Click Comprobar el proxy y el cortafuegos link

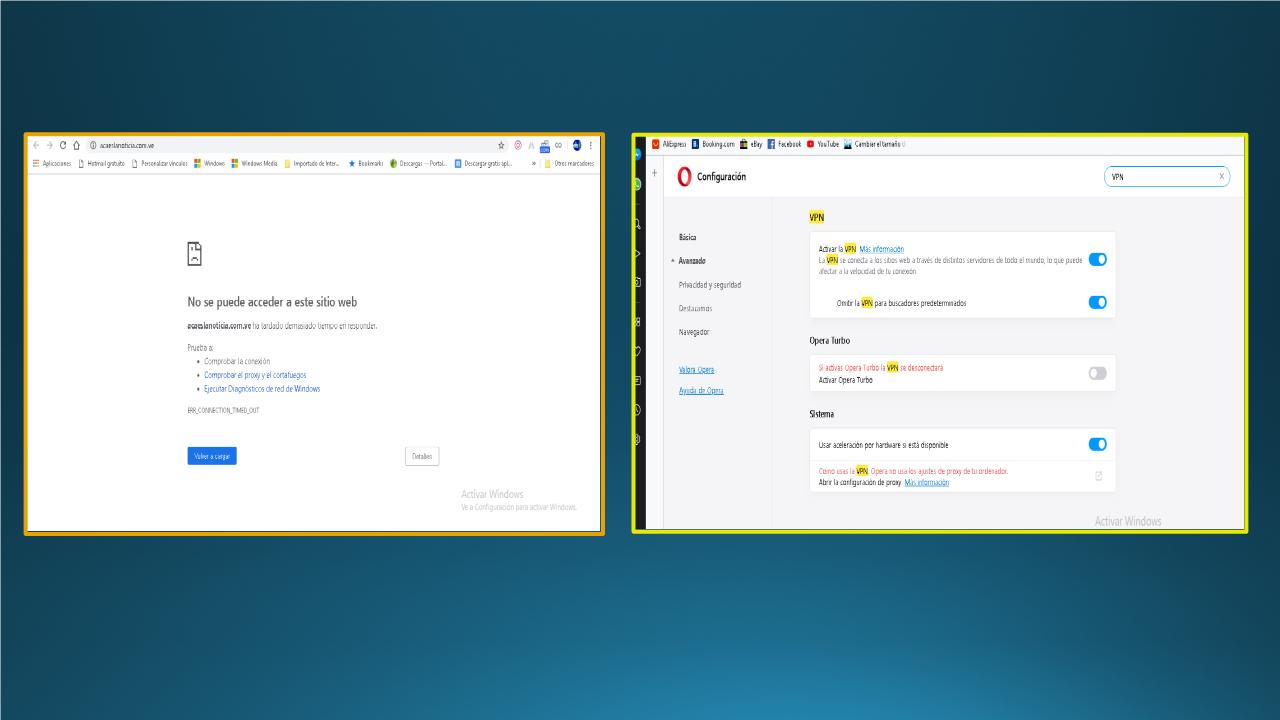click(x=255, y=375)
